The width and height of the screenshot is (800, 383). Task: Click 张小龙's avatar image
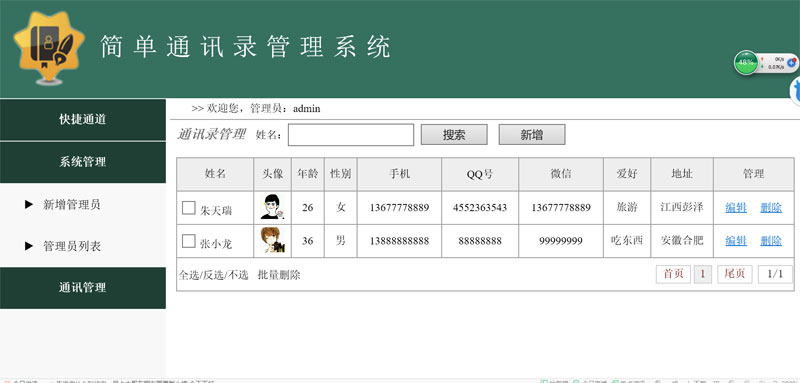coord(272,240)
